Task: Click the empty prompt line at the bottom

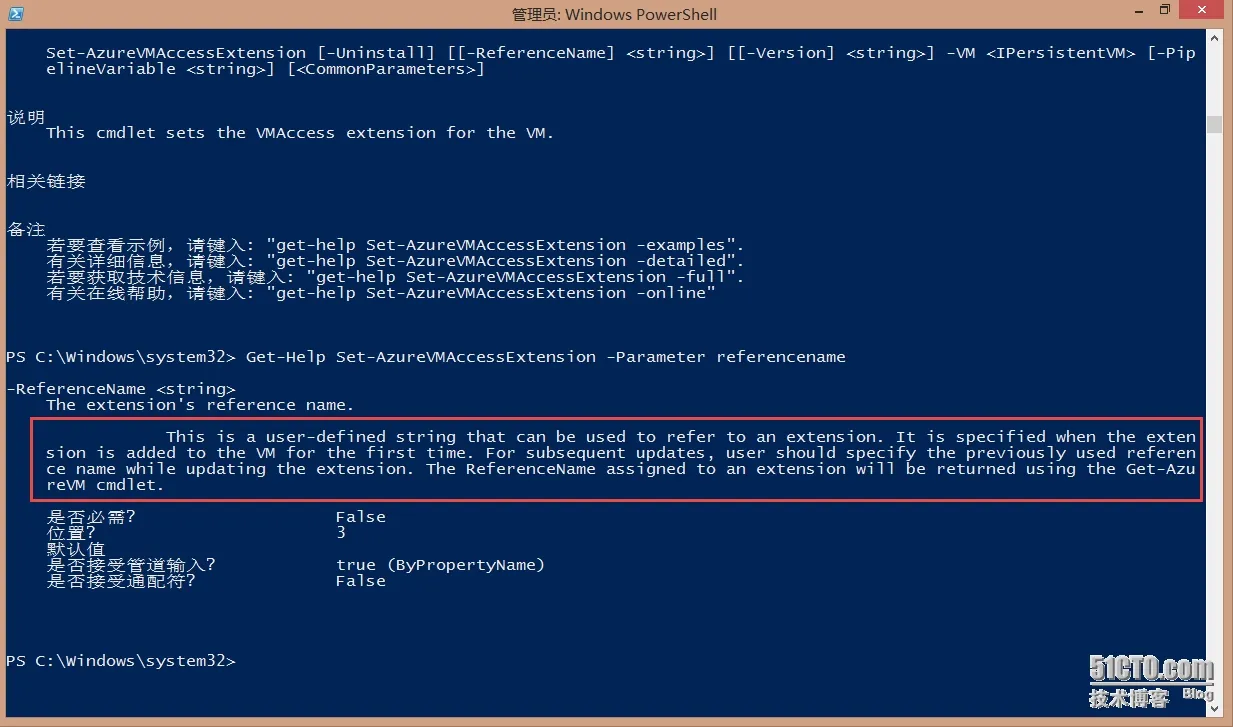Action: pyautogui.click(x=121, y=661)
